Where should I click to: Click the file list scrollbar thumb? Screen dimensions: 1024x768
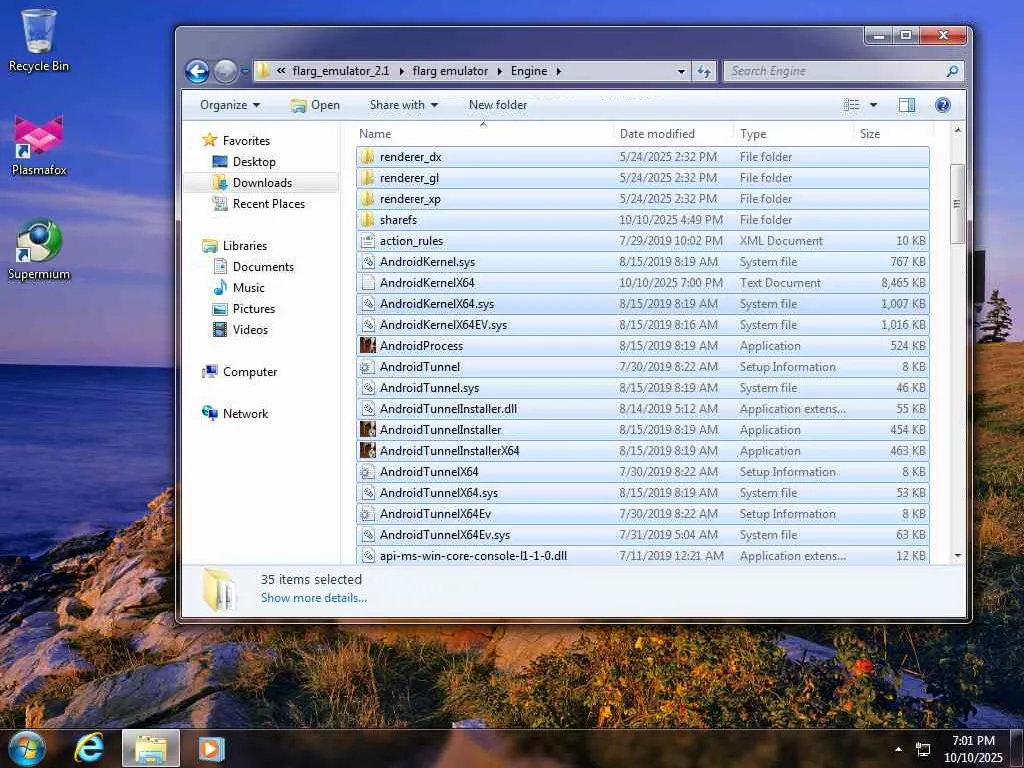tap(957, 204)
